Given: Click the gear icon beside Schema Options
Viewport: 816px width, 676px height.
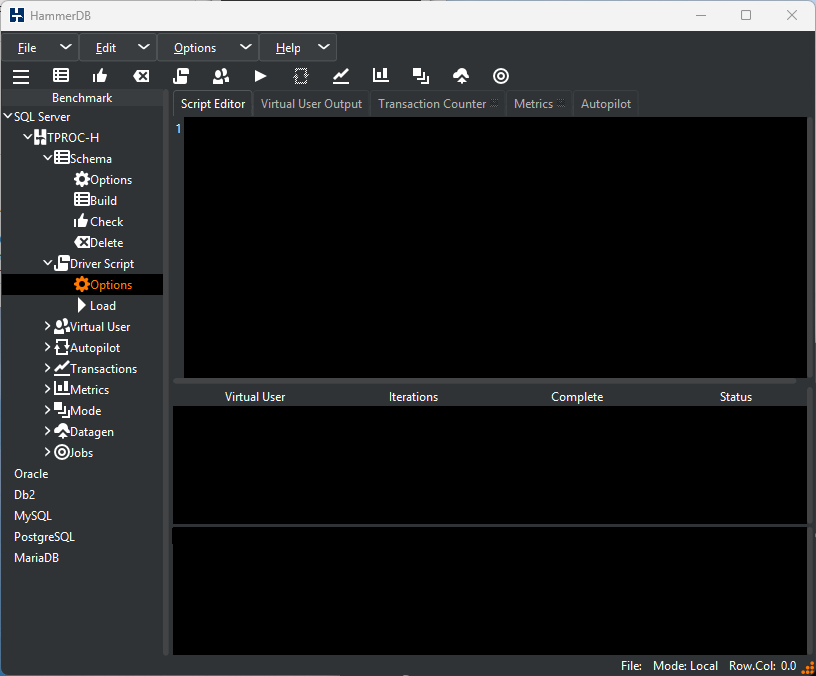Looking at the screenshot, I should coord(82,180).
